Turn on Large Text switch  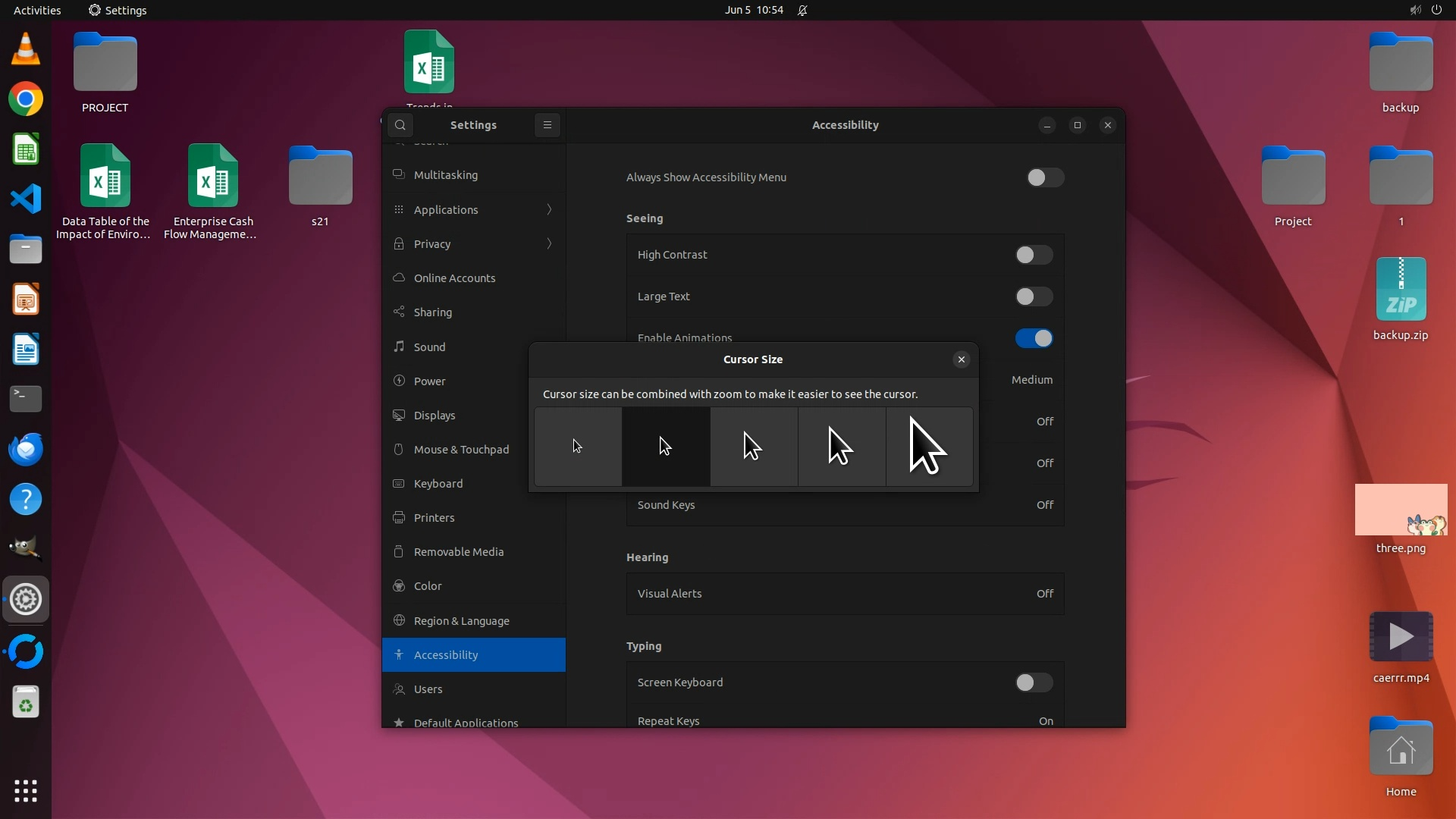click(x=1034, y=297)
